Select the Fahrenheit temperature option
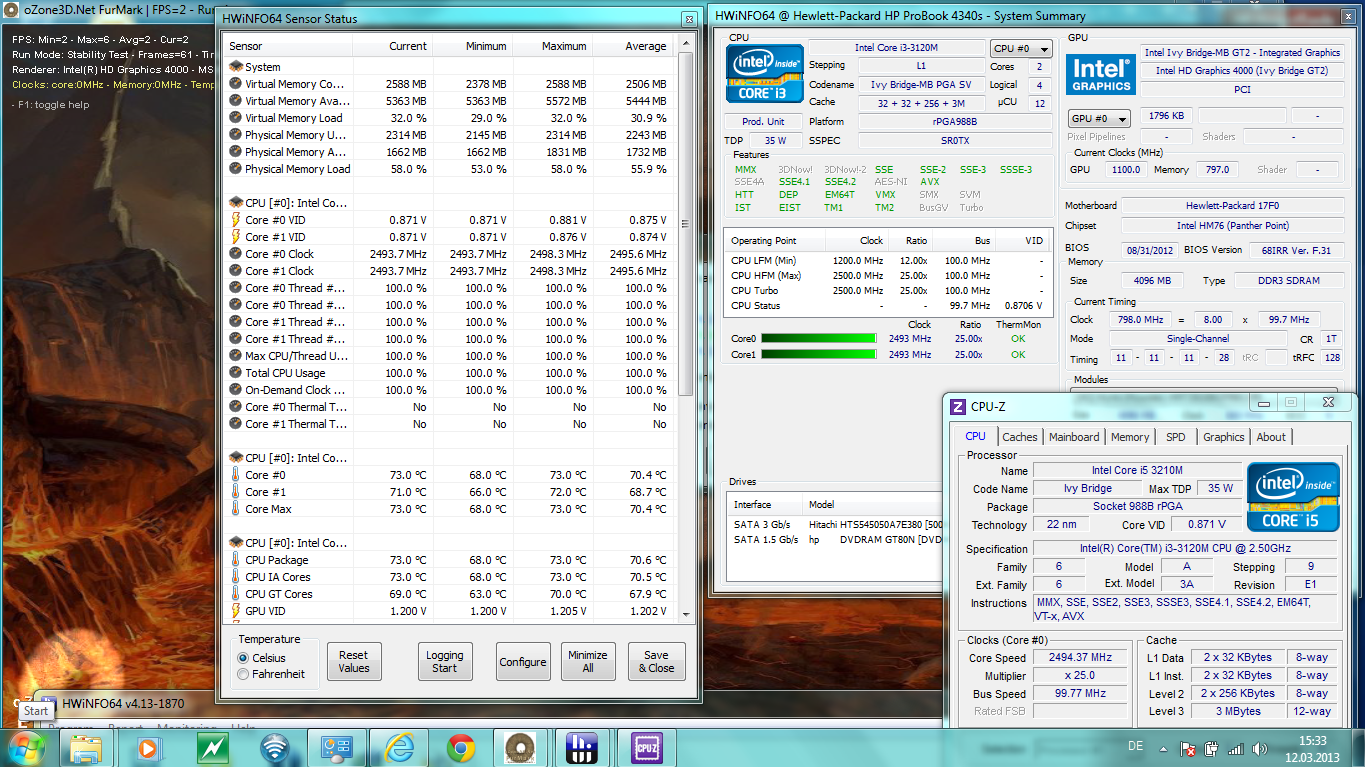 (243, 674)
